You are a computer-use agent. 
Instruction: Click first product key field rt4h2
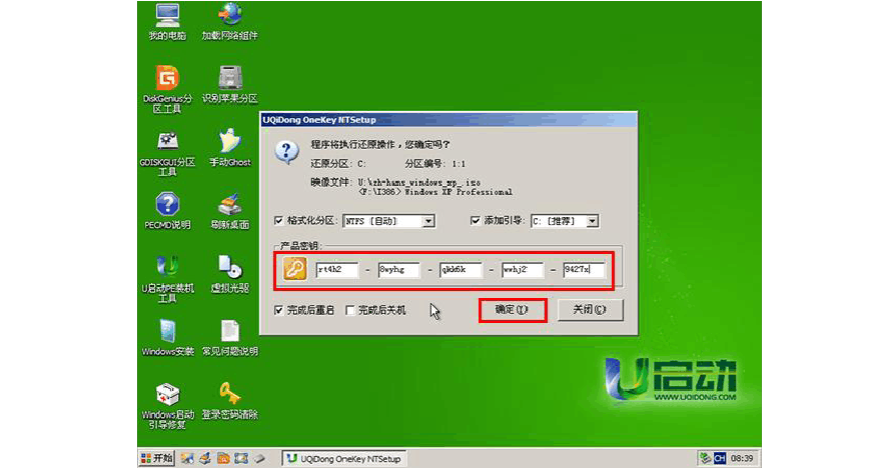point(337,269)
